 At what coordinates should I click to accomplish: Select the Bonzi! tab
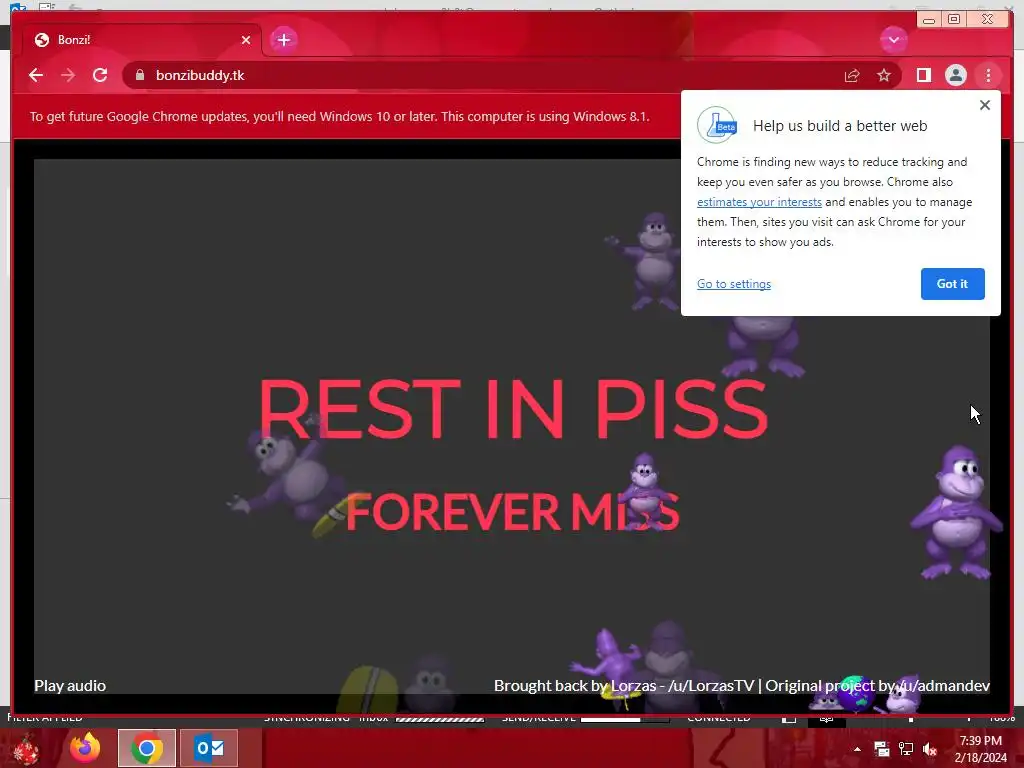(142, 40)
